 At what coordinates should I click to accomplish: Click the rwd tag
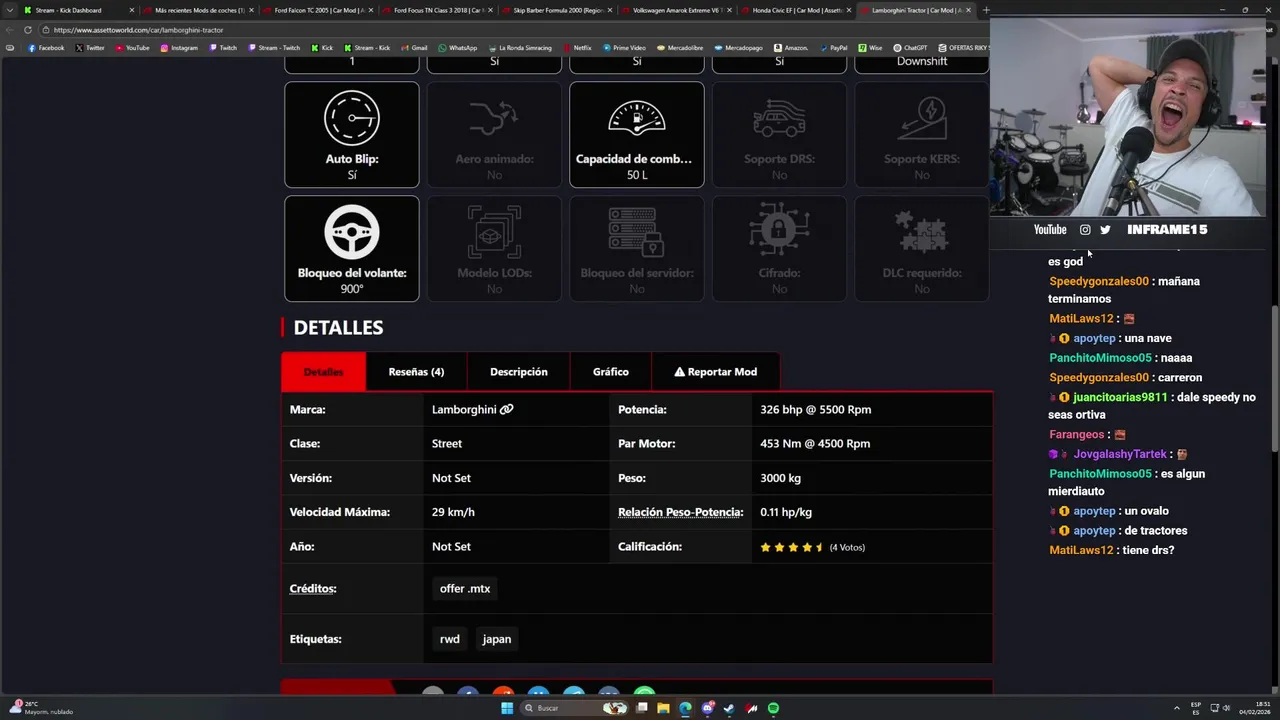(450, 639)
